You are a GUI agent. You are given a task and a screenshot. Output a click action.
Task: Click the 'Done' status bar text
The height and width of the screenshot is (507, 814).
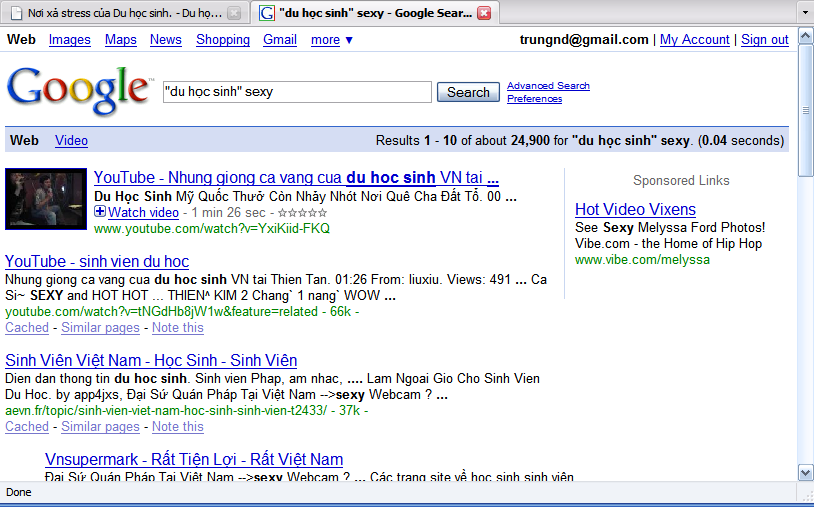(x=19, y=492)
